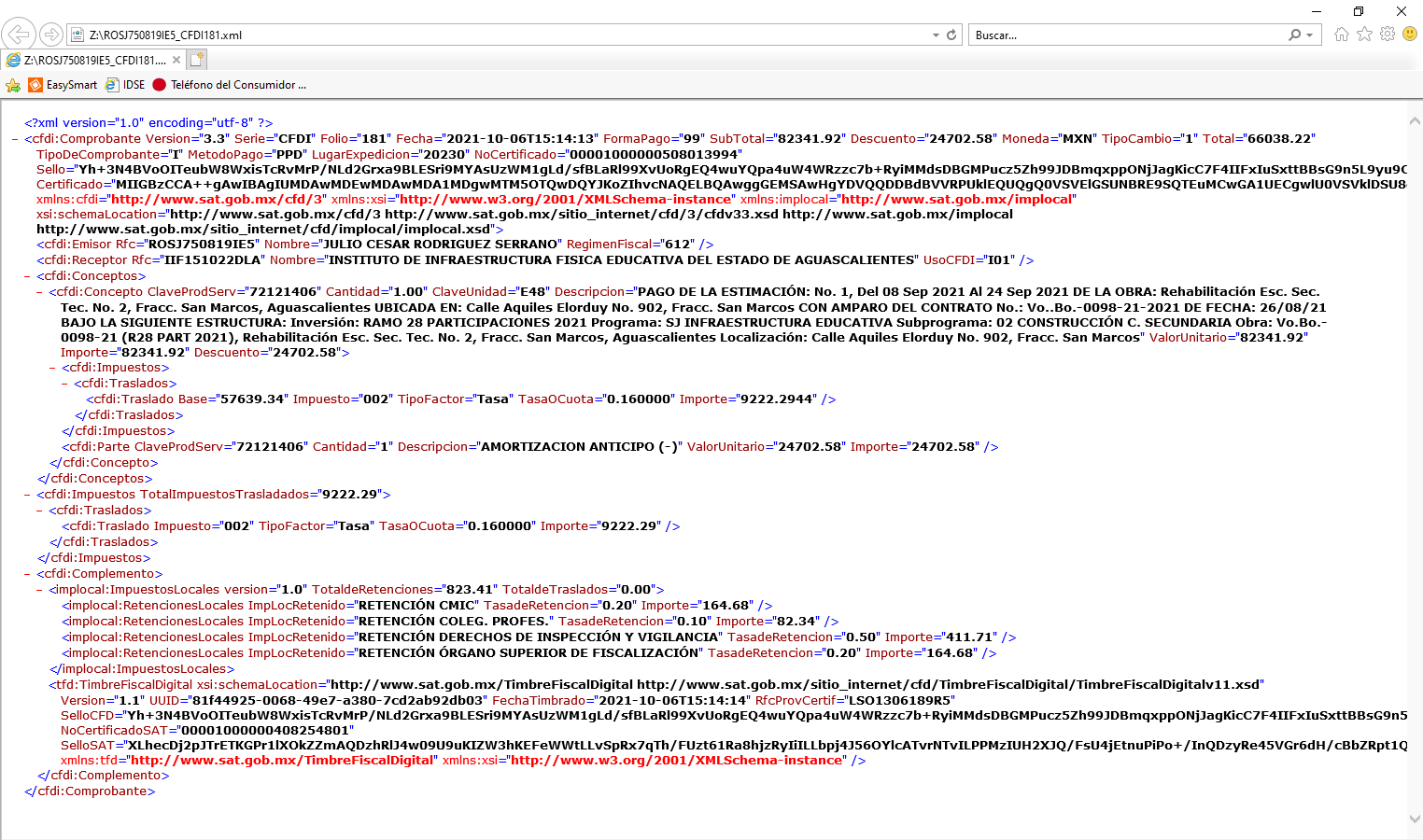Collapse cfdi:Impuestos inside Concepto
This screenshot has width=1423, height=840.
[x=52, y=368]
